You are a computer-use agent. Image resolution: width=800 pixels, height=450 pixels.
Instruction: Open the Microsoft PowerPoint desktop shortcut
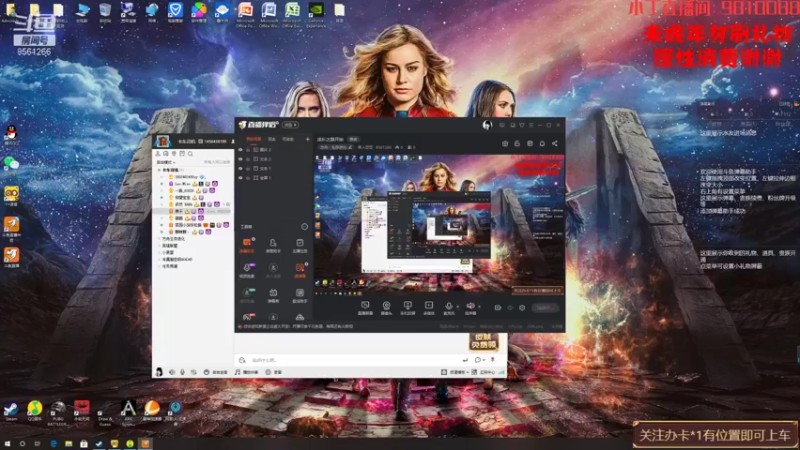pyautogui.click(x=245, y=14)
